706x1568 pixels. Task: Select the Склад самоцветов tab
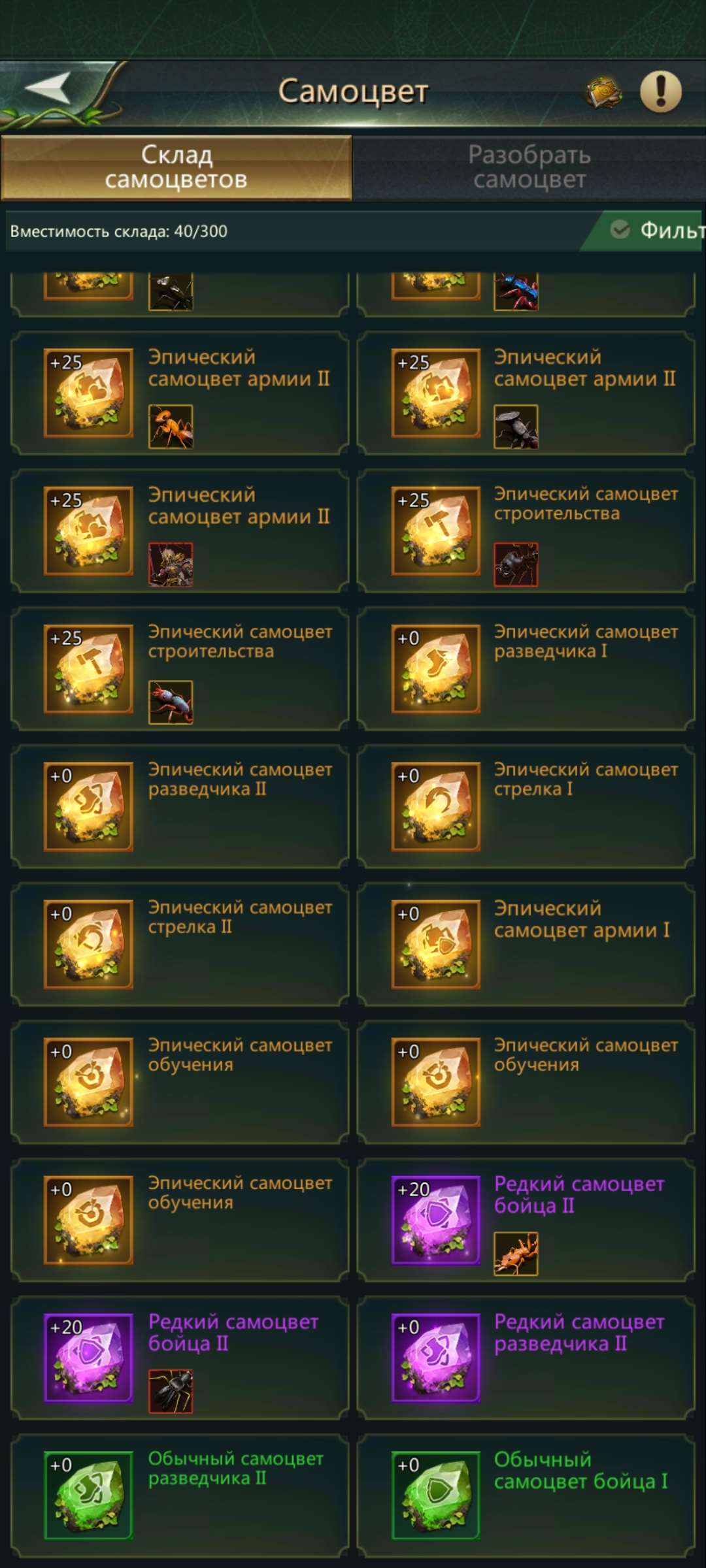176,167
